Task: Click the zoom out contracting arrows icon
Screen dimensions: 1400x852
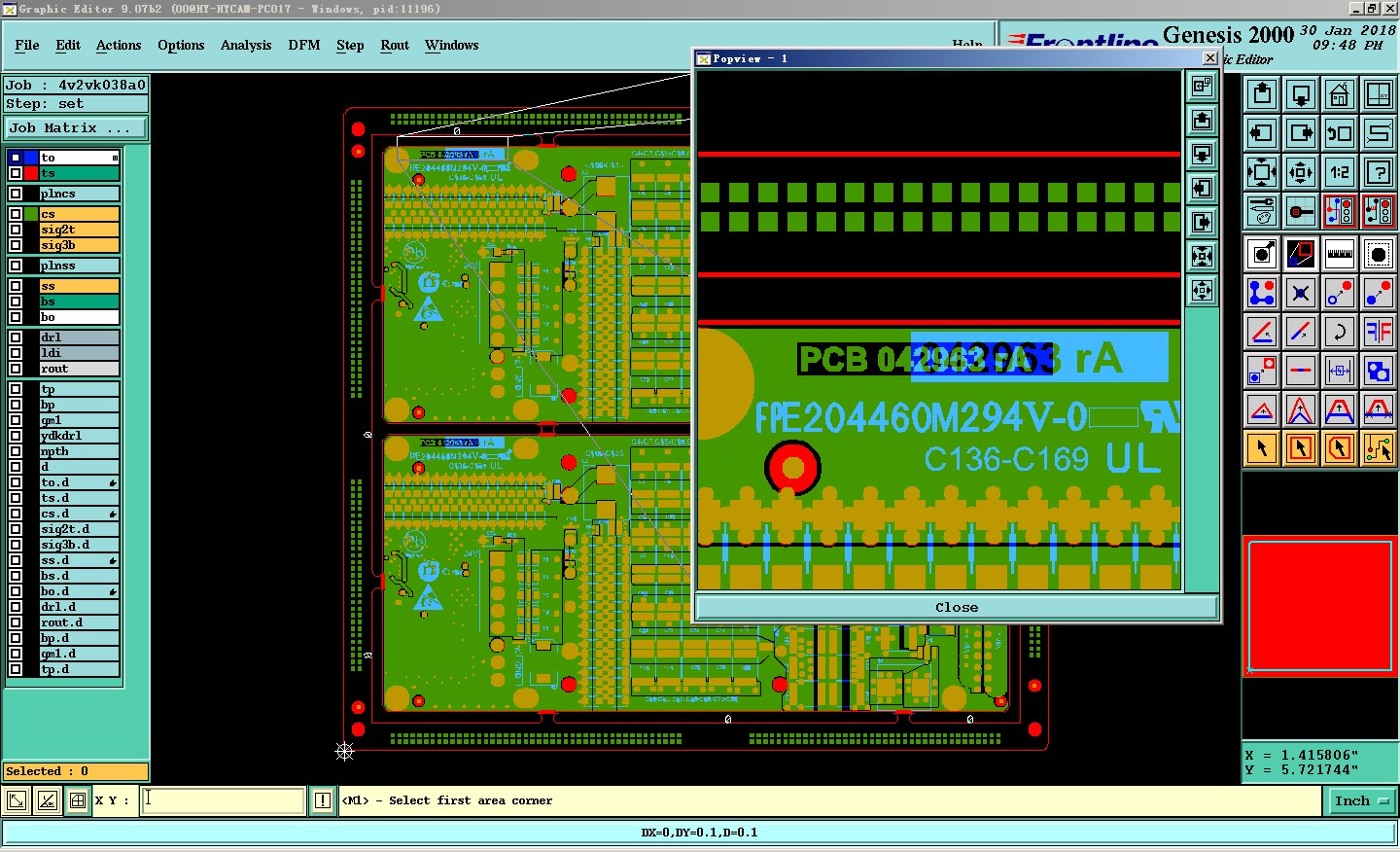Action: (x=1301, y=172)
